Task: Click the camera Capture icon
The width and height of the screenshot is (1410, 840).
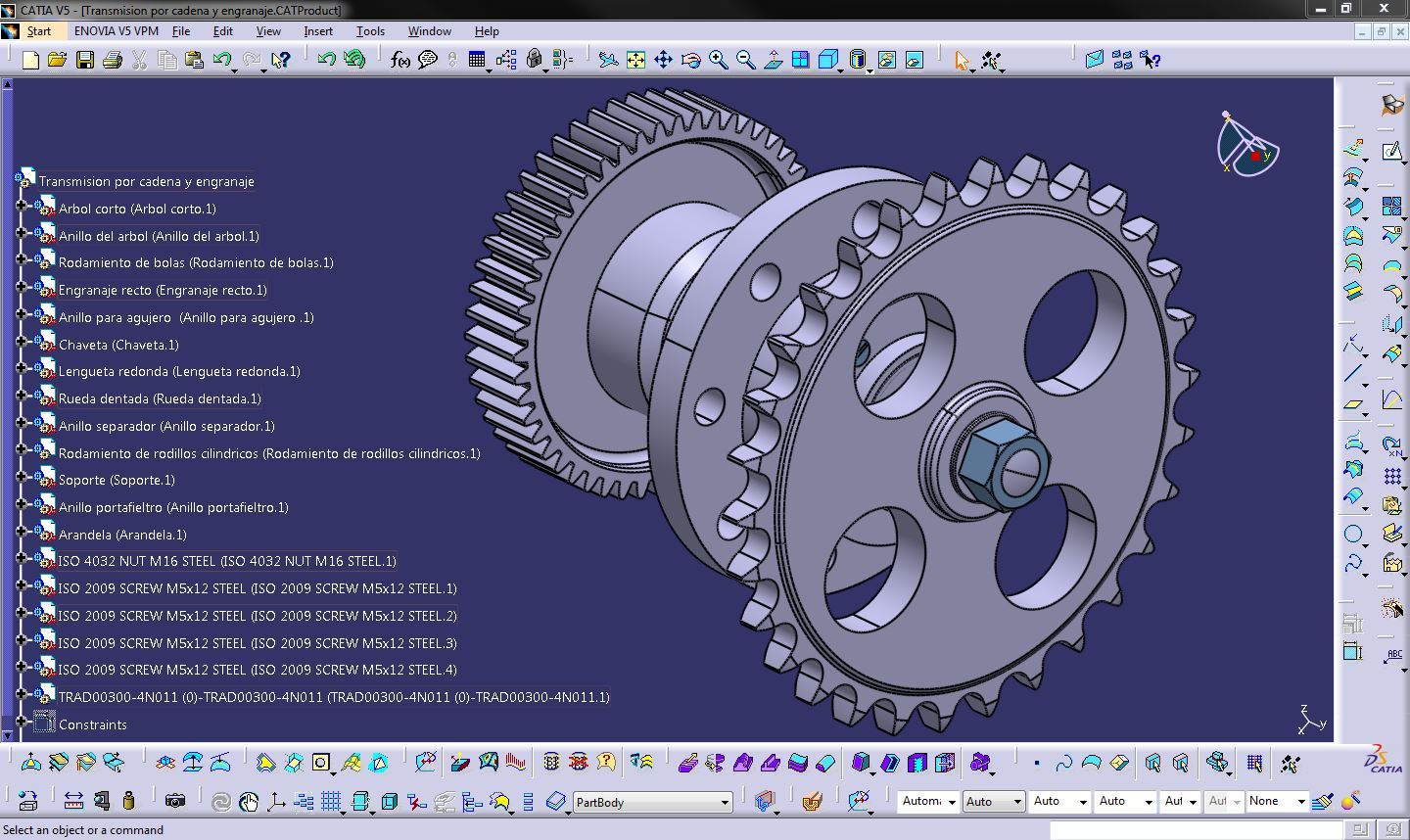Action: pos(174,801)
